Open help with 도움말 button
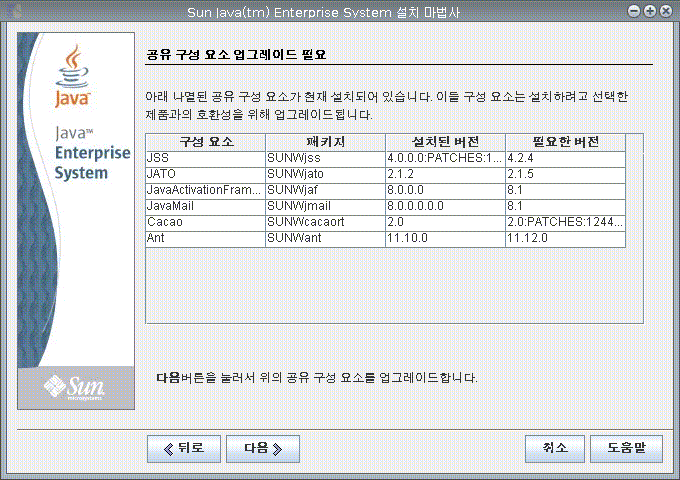The height and width of the screenshot is (480, 680). click(626, 449)
